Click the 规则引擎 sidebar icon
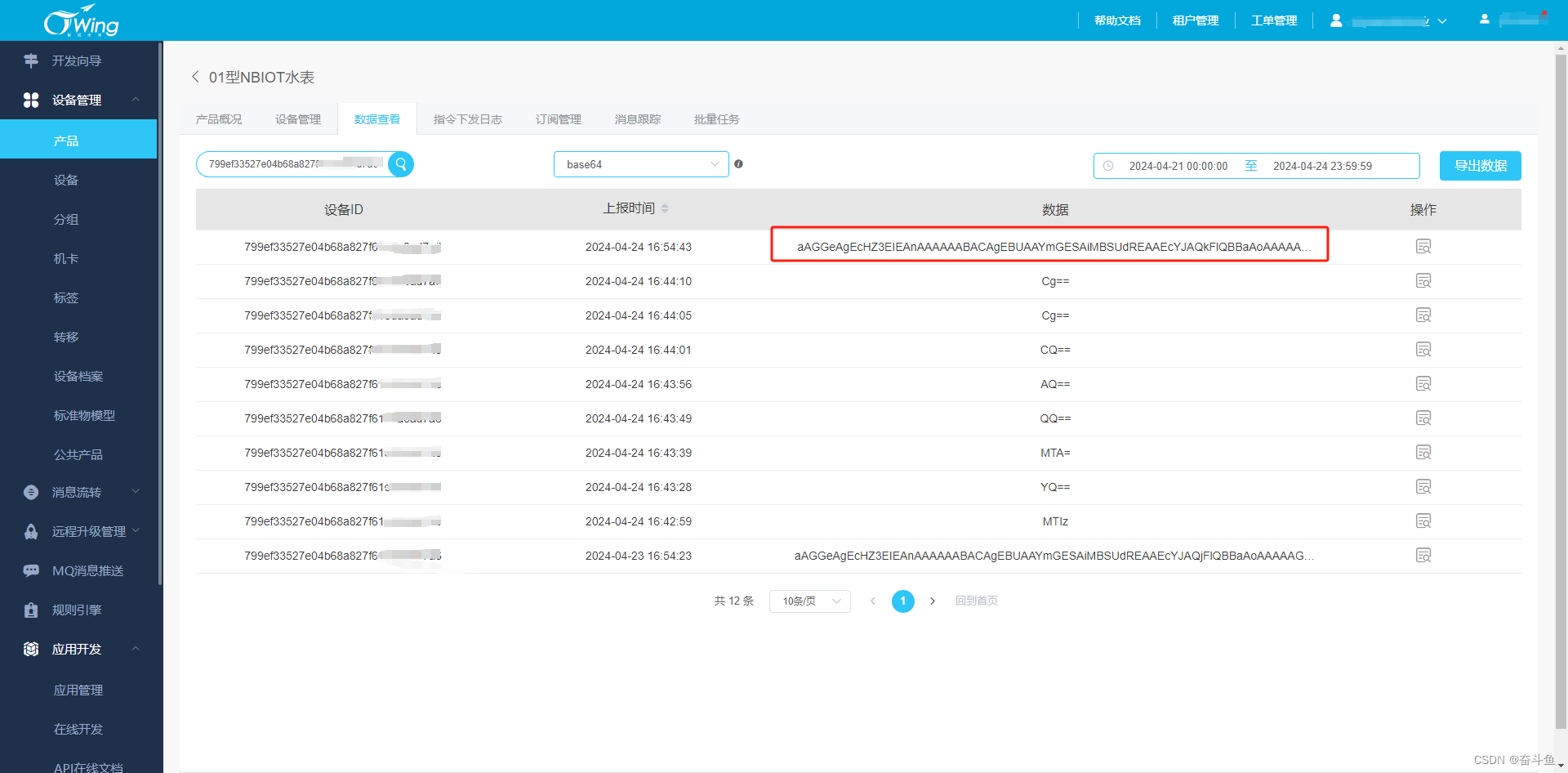 click(31, 610)
